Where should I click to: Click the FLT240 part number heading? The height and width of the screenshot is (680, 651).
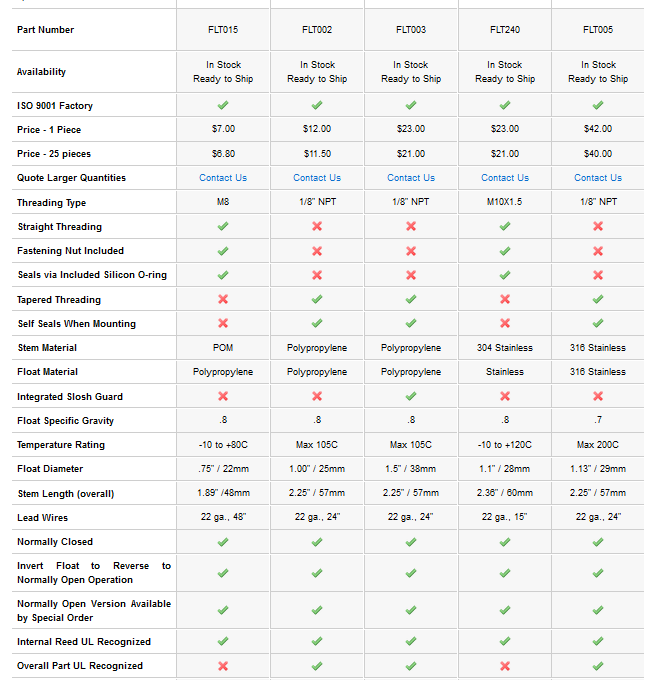click(x=505, y=30)
